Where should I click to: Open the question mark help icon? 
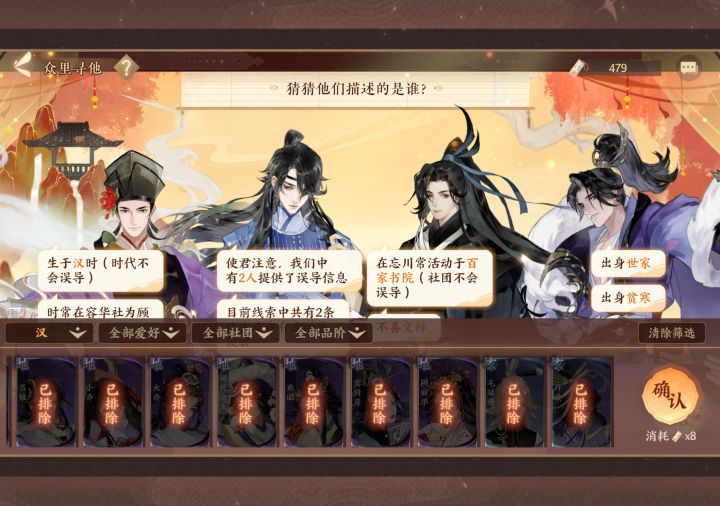tap(126, 67)
